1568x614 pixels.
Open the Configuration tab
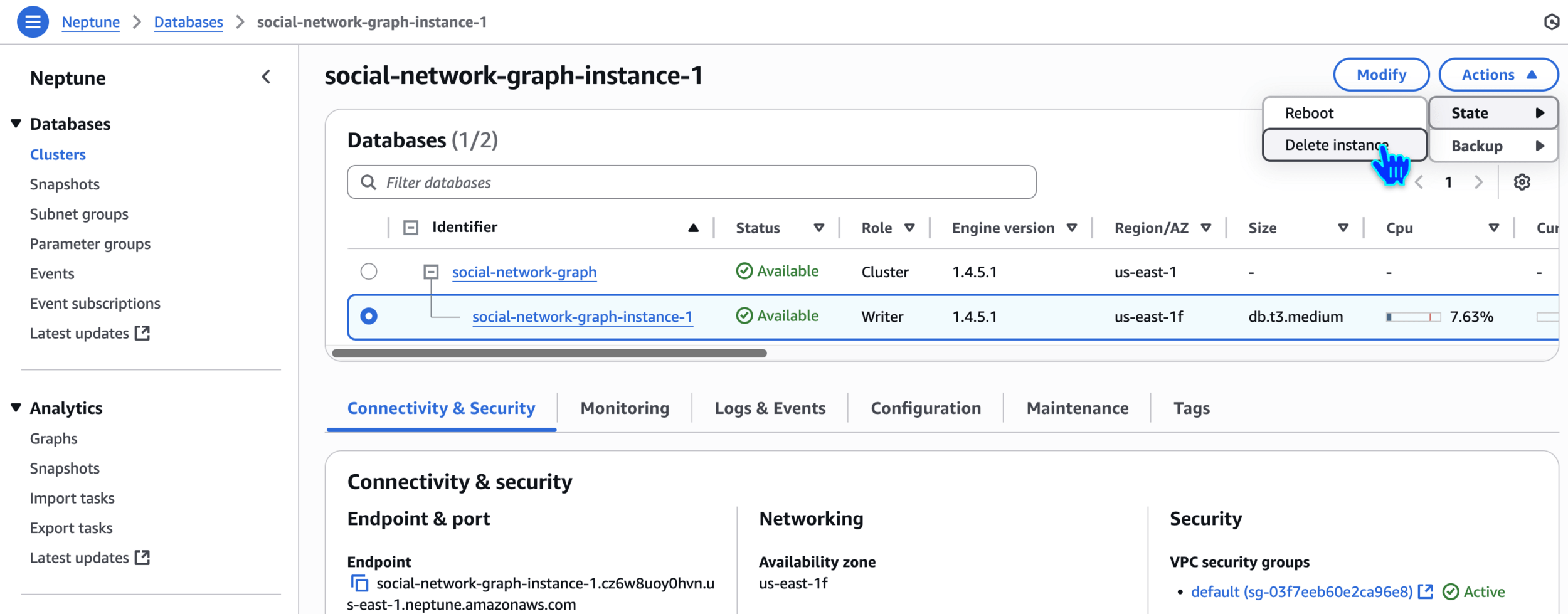point(926,408)
